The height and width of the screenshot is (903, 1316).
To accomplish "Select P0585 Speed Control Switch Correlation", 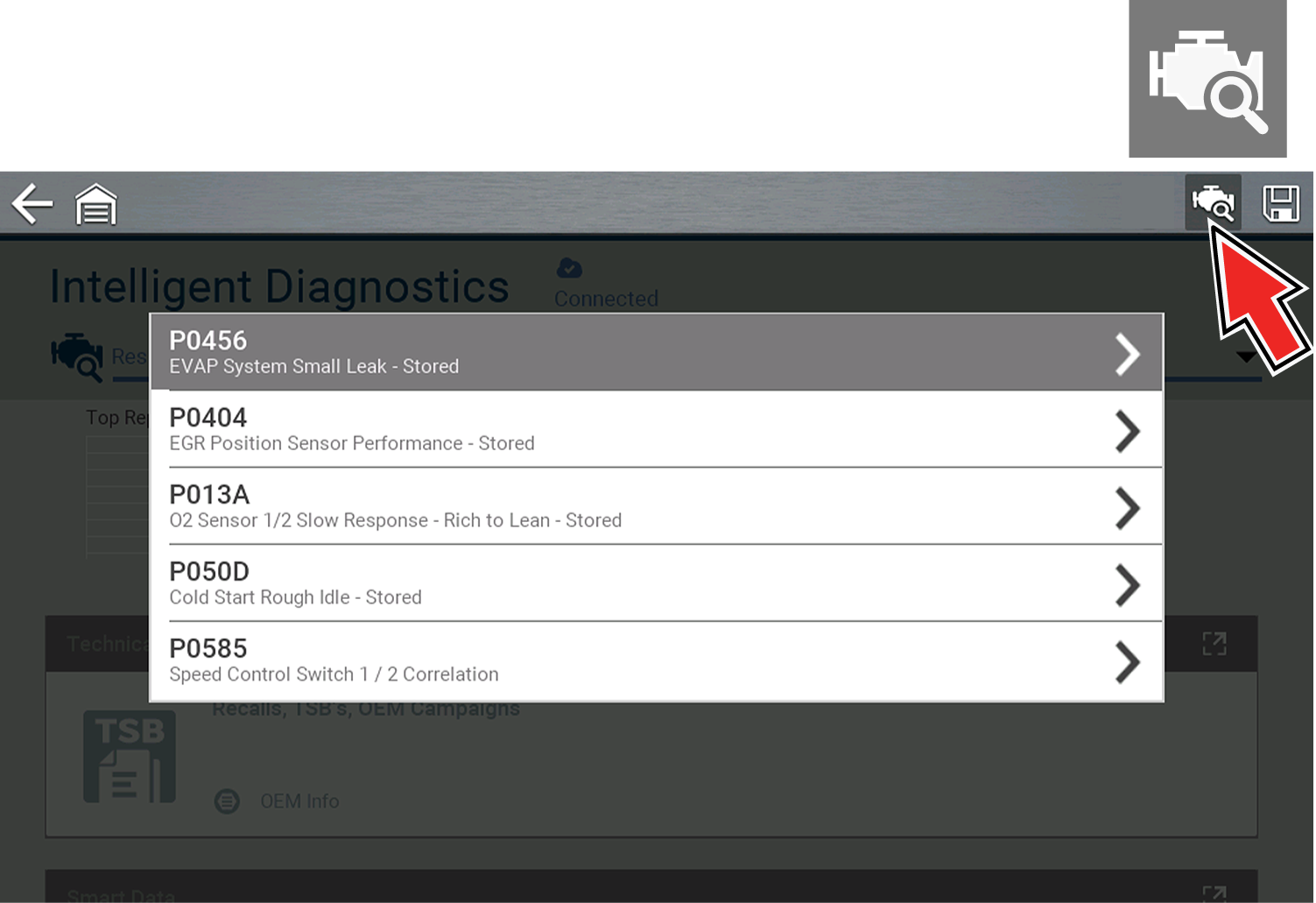I will click(x=613, y=660).
